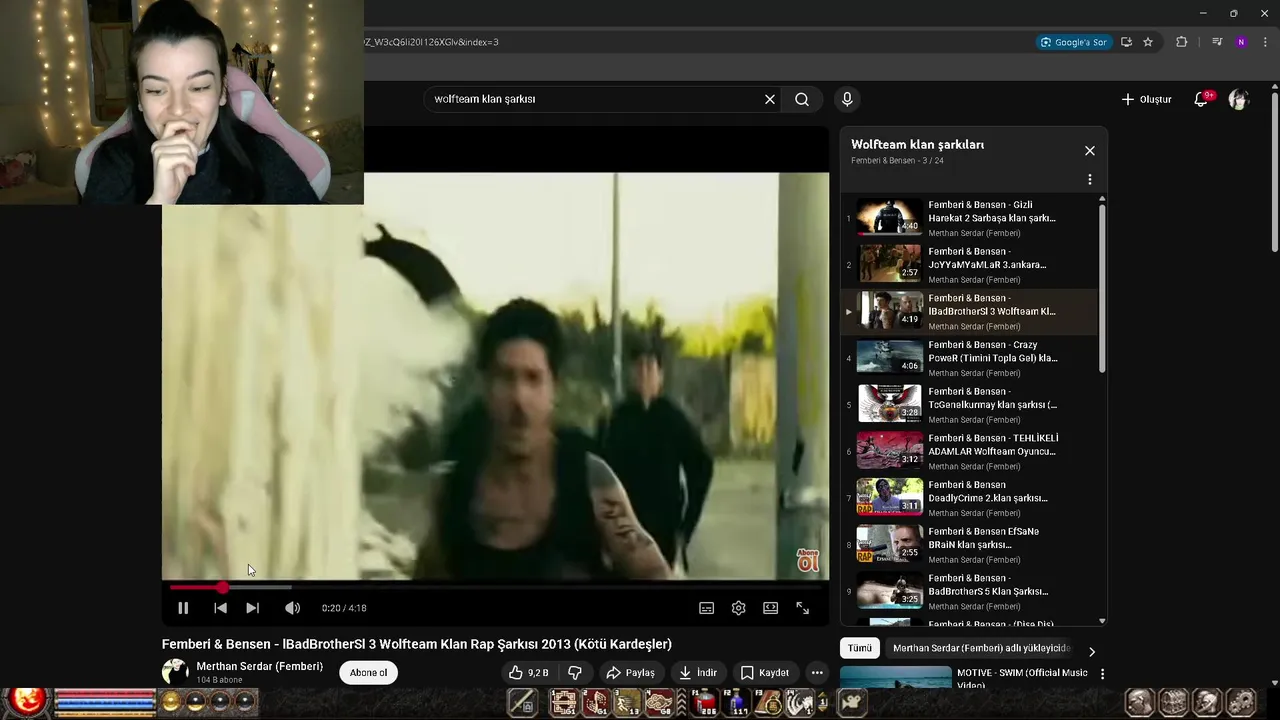Close the Wolfteam klan şarkıları playlist panel

click(x=1090, y=151)
